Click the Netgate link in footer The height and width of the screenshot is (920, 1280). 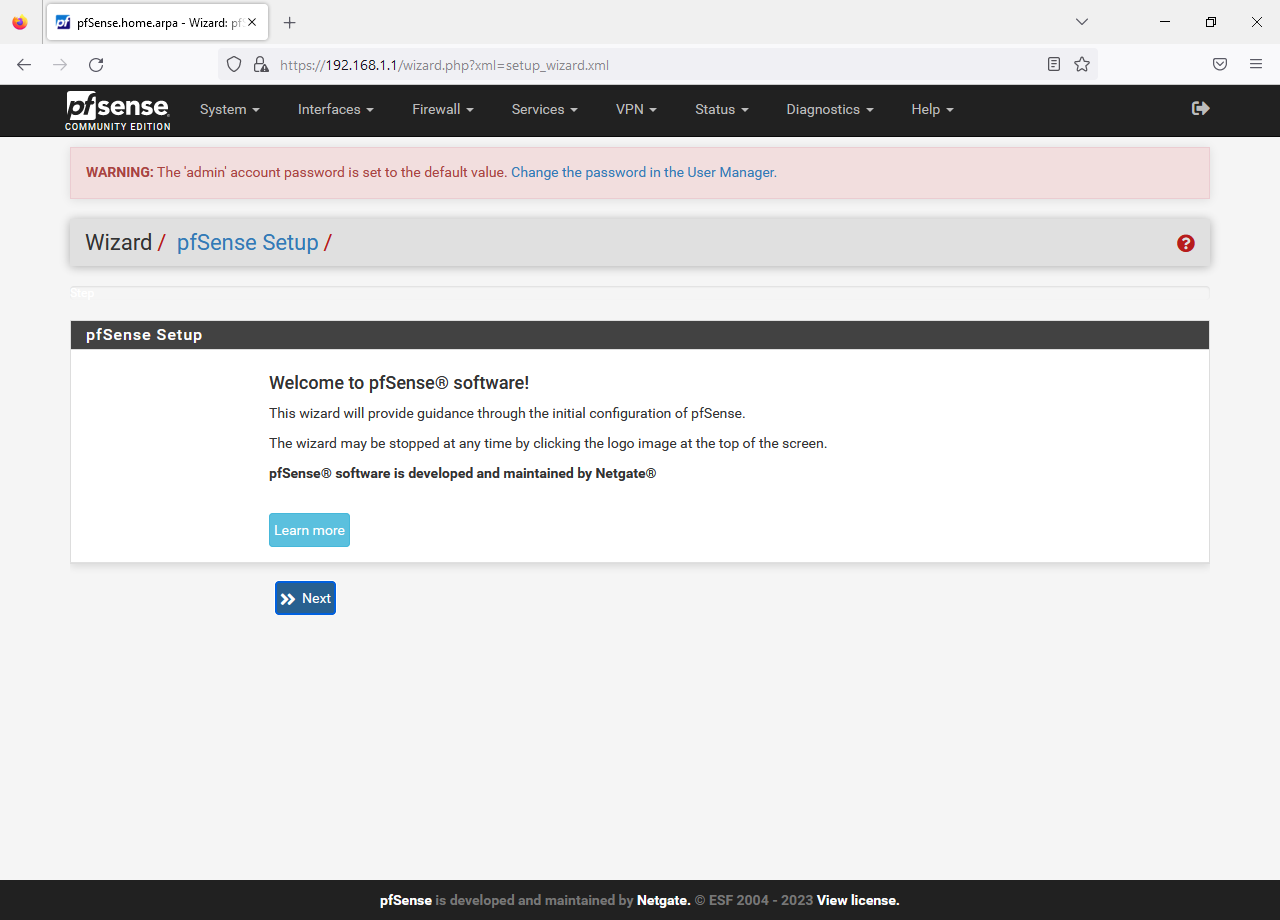(663, 900)
